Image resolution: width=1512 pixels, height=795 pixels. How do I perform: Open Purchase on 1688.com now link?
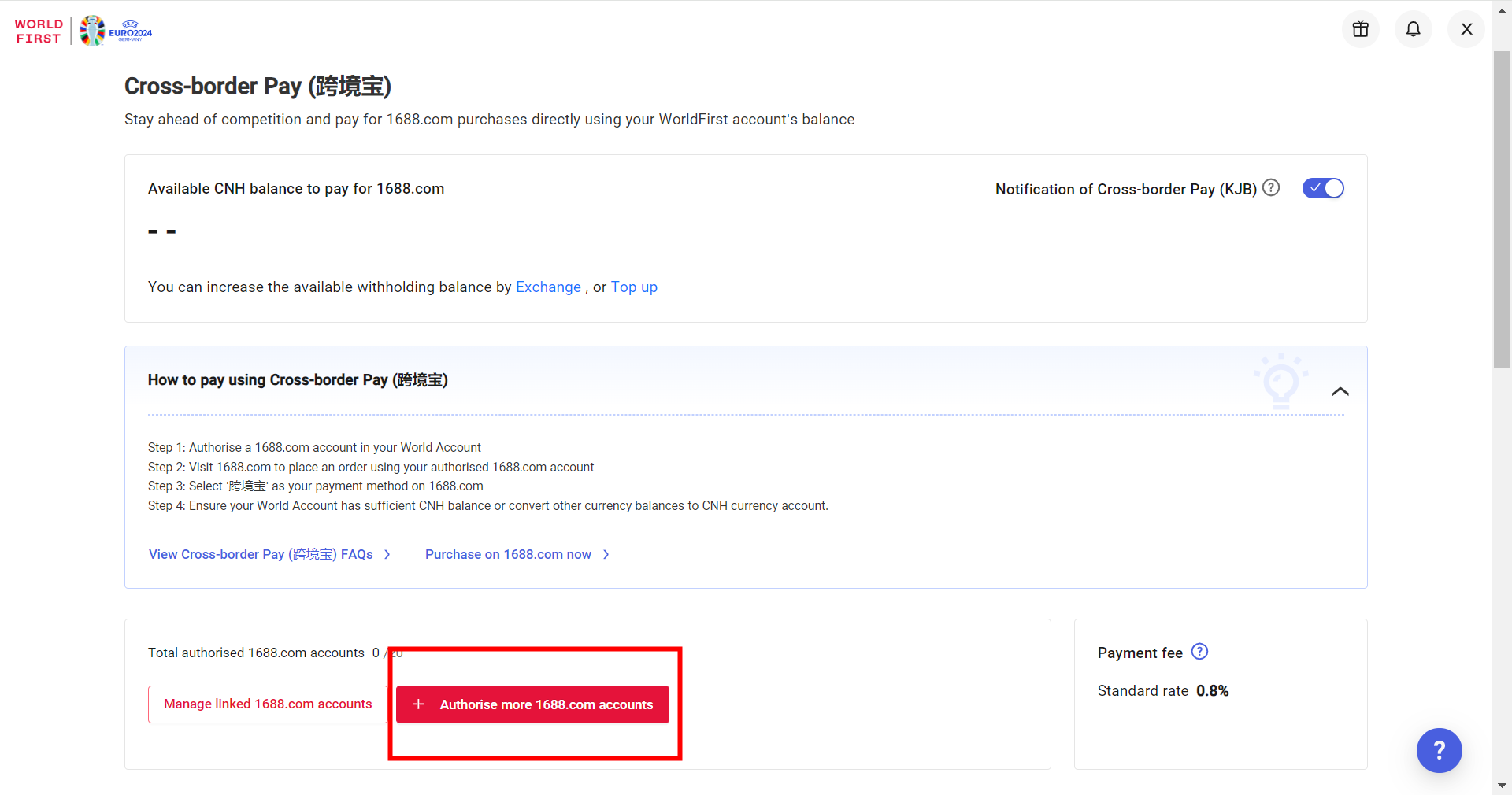(508, 555)
